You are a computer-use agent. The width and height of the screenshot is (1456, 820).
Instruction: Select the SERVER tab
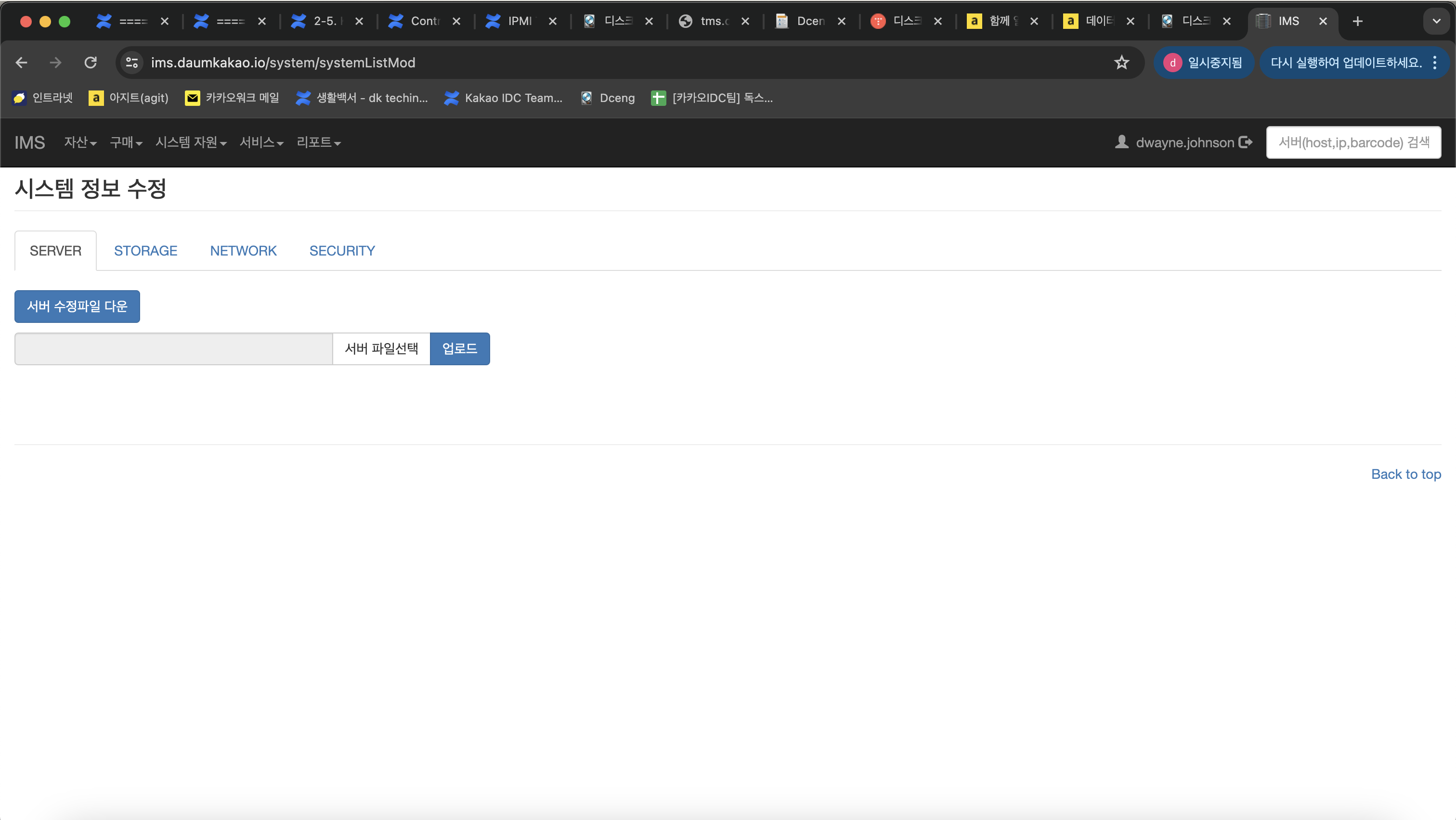[55, 251]
